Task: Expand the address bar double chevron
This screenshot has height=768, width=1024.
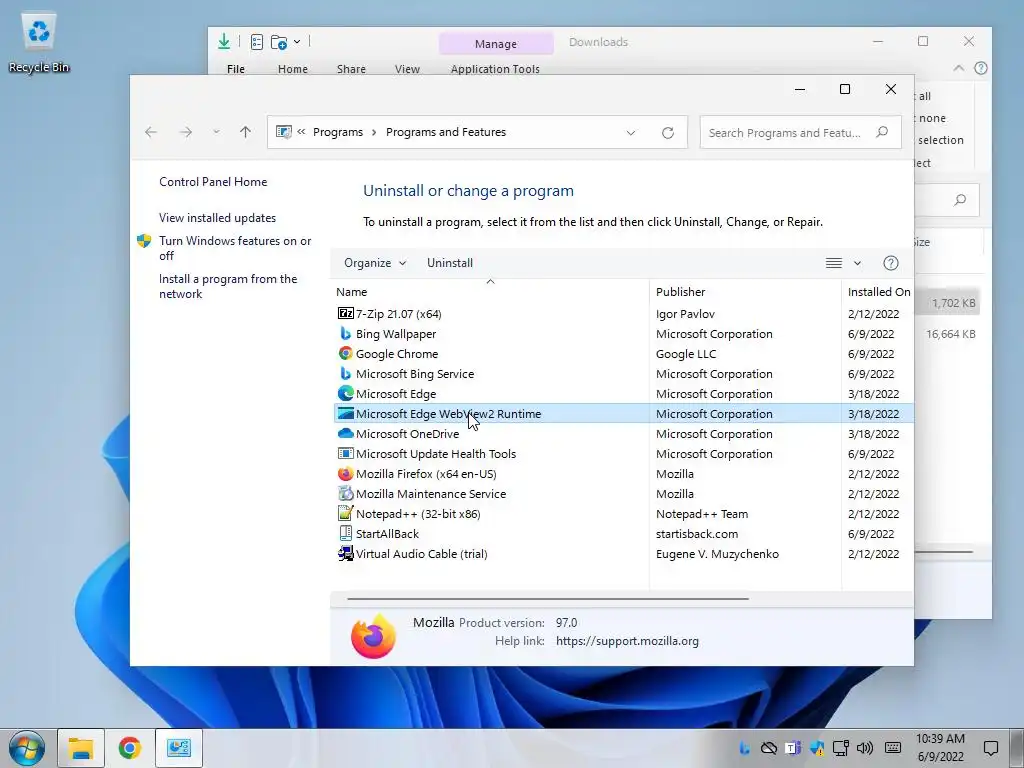Action: pyautogui.click(x=301, y=131)
